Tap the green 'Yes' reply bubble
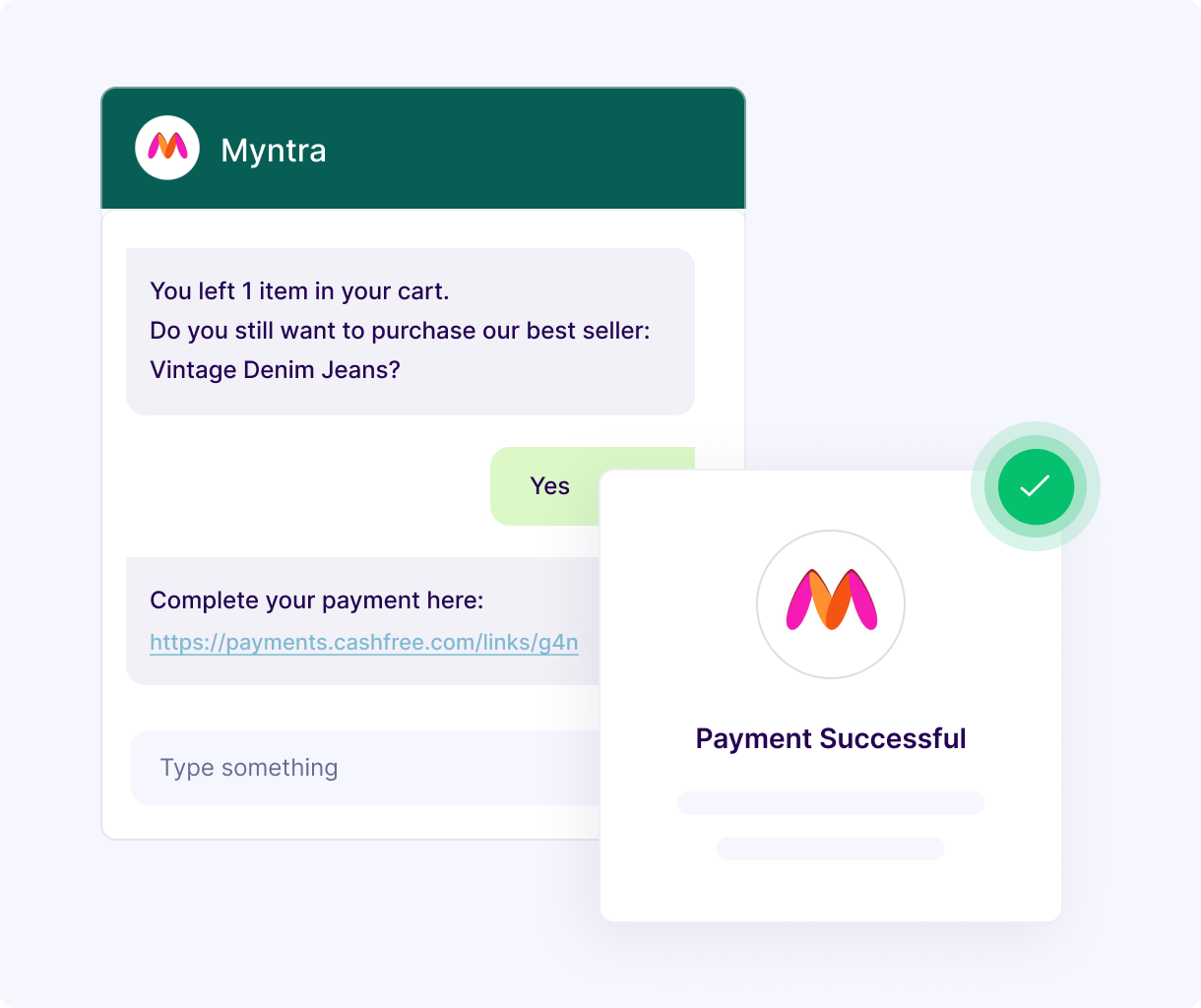 pyautogui.click(x=547, y=486)
